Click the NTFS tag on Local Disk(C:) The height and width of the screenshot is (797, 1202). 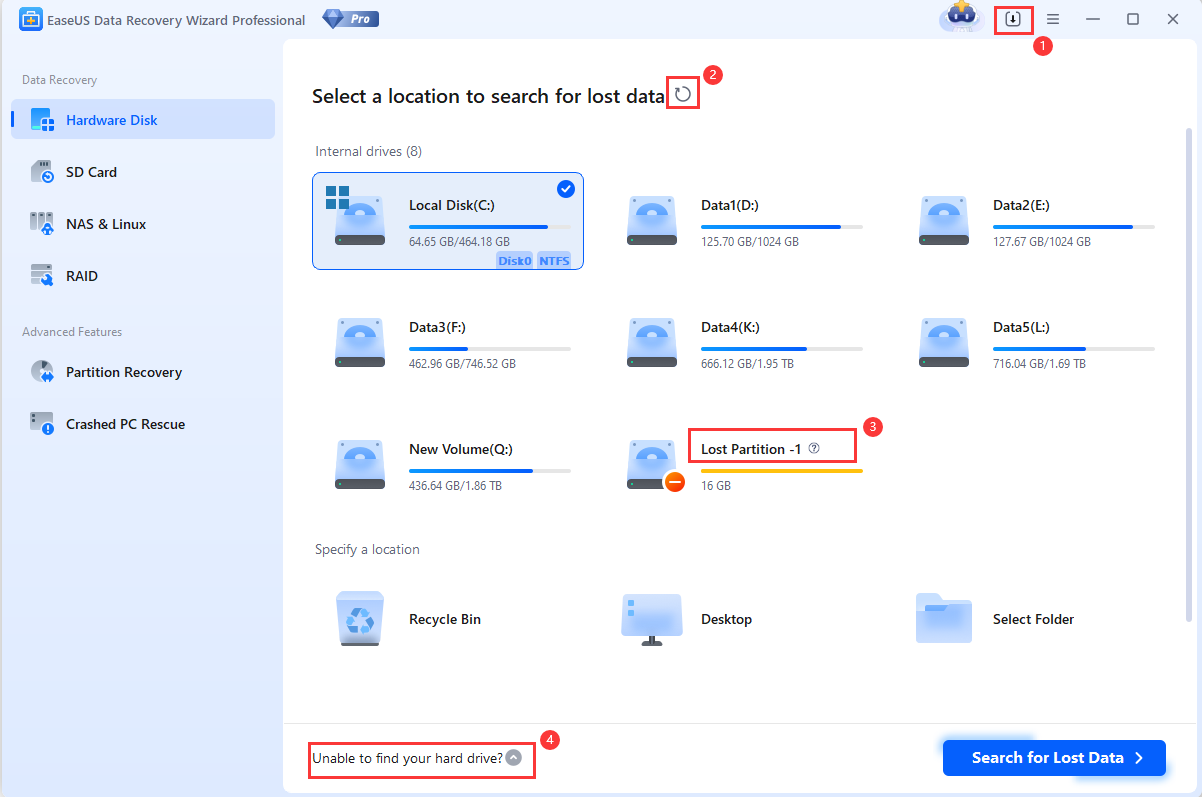coord(553,260)
